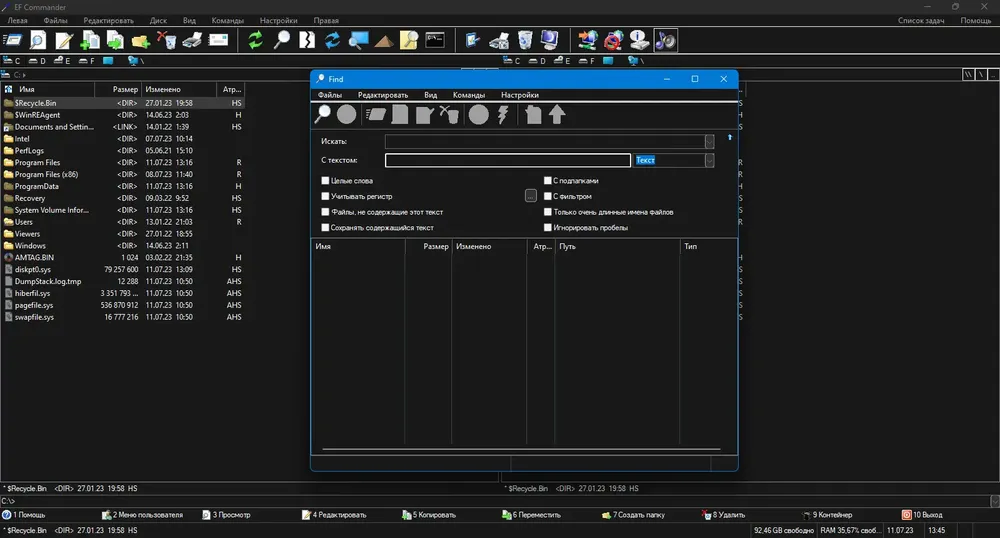Open the 'Команды' menu in Find window

click(469, 95)
